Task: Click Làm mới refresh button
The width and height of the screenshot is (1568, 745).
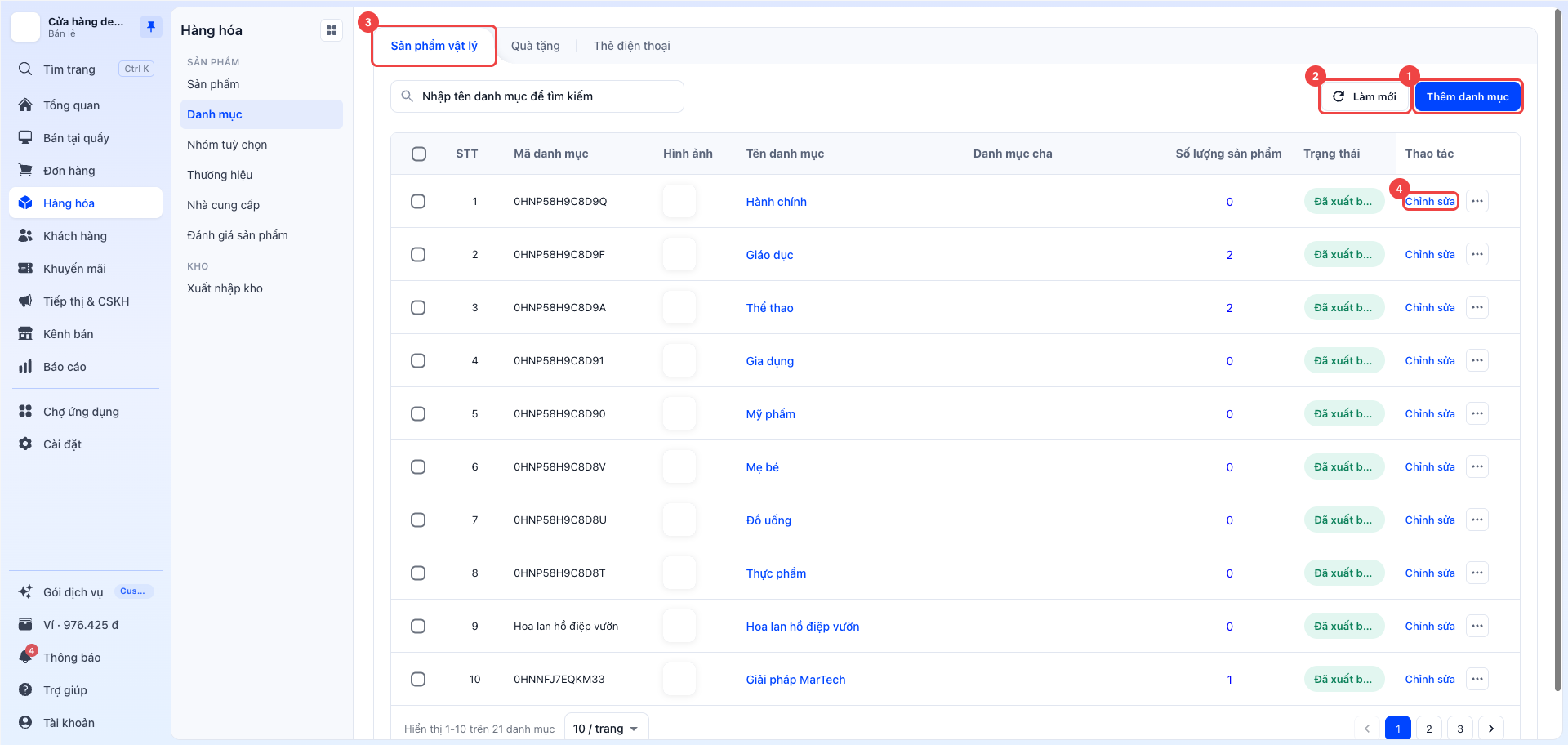Action: (x=1365, y=96)
